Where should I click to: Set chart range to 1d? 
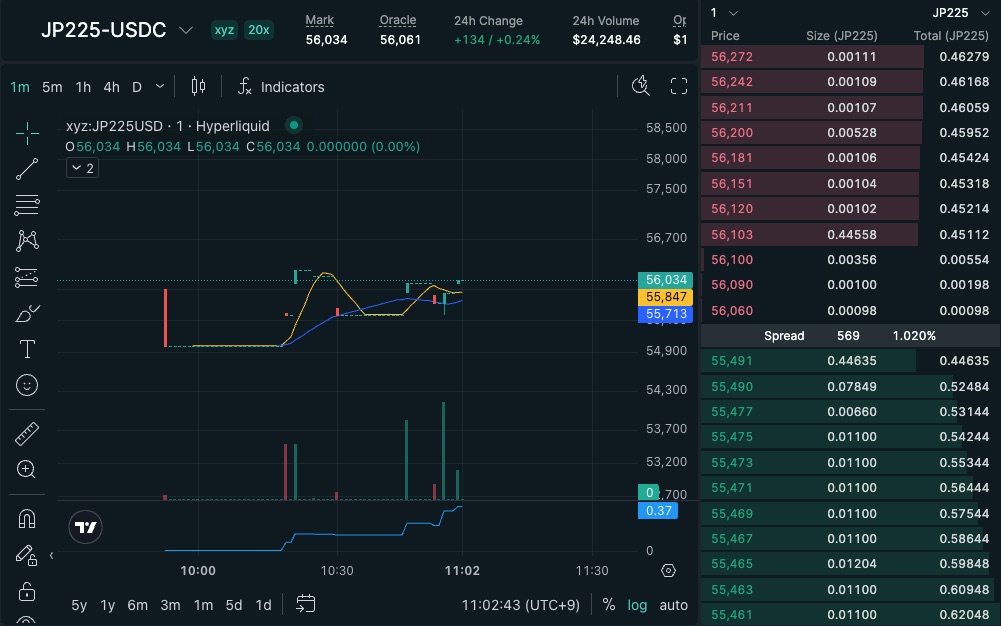coord(263,605)
